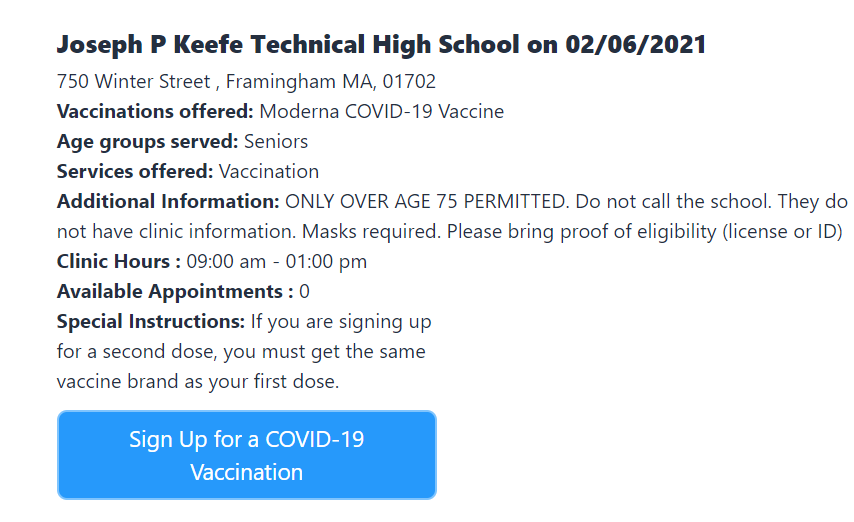Click the 02/06/2021 date in the heading
This screenshot has height=522, width=854.
[636, 45]
